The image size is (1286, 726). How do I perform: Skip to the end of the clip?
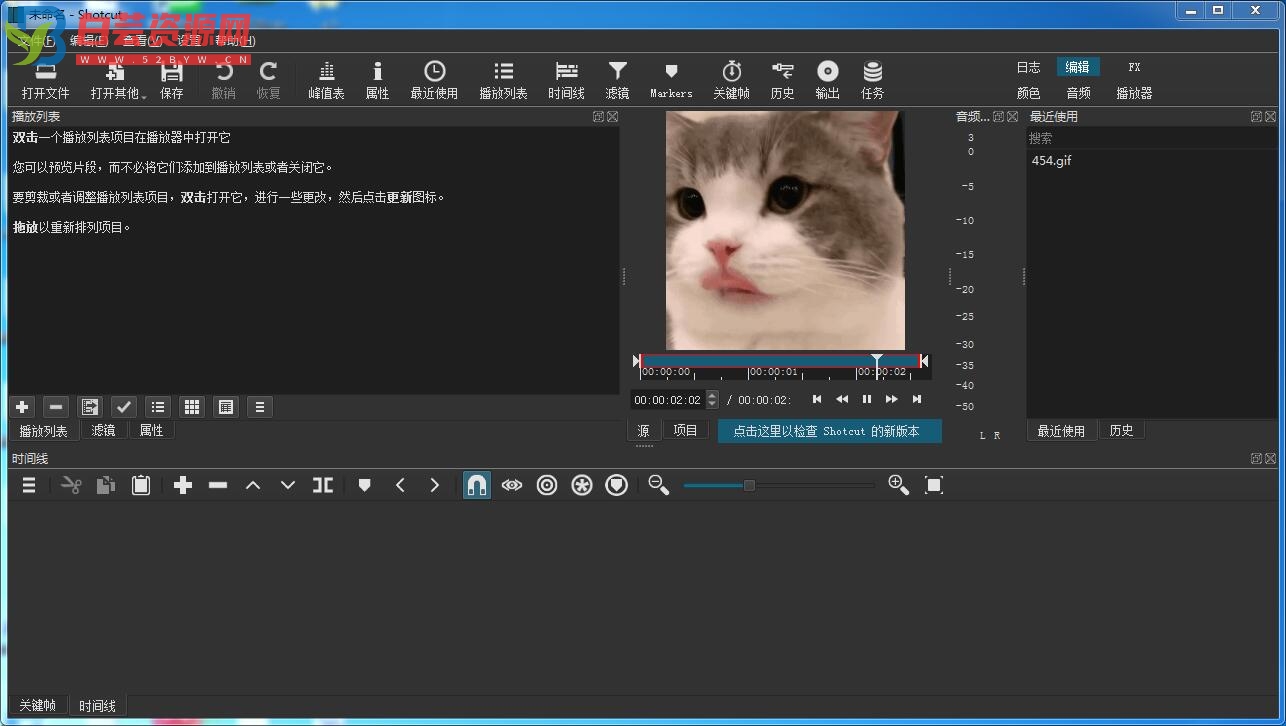tap(917, 399)
